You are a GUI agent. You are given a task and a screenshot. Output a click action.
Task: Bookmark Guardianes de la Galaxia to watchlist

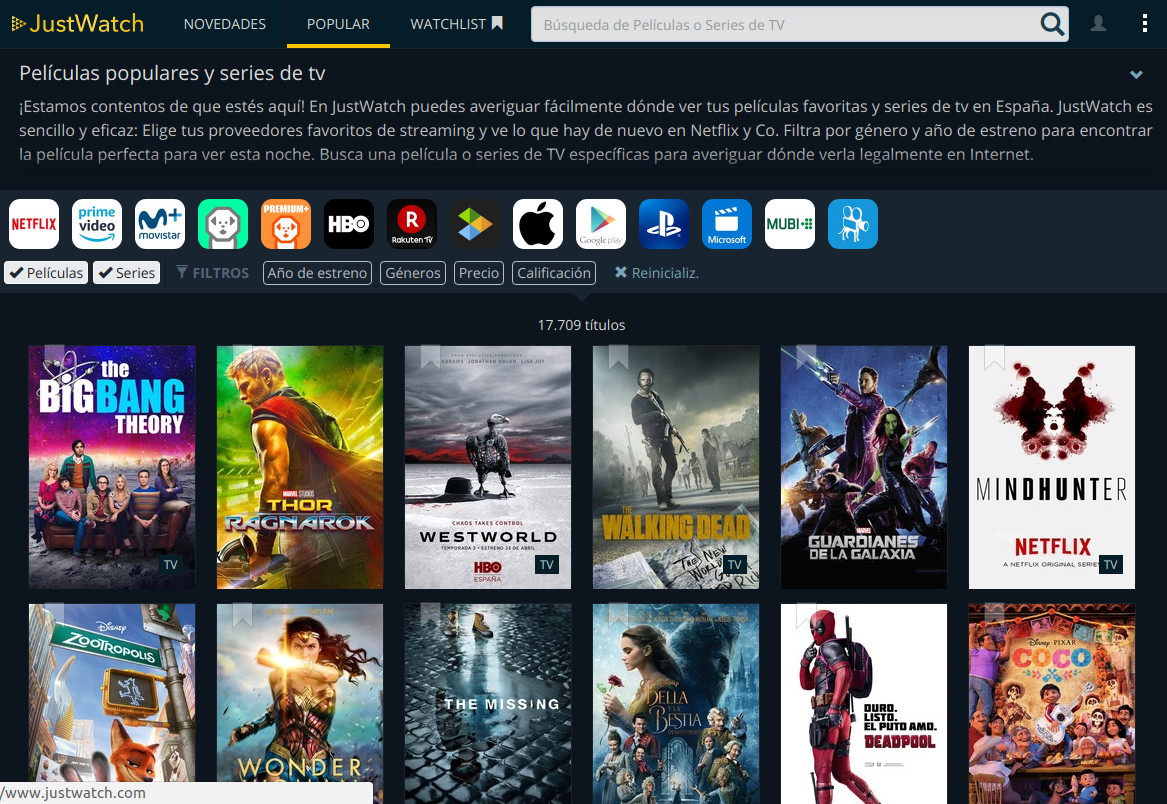pos(806,357)
